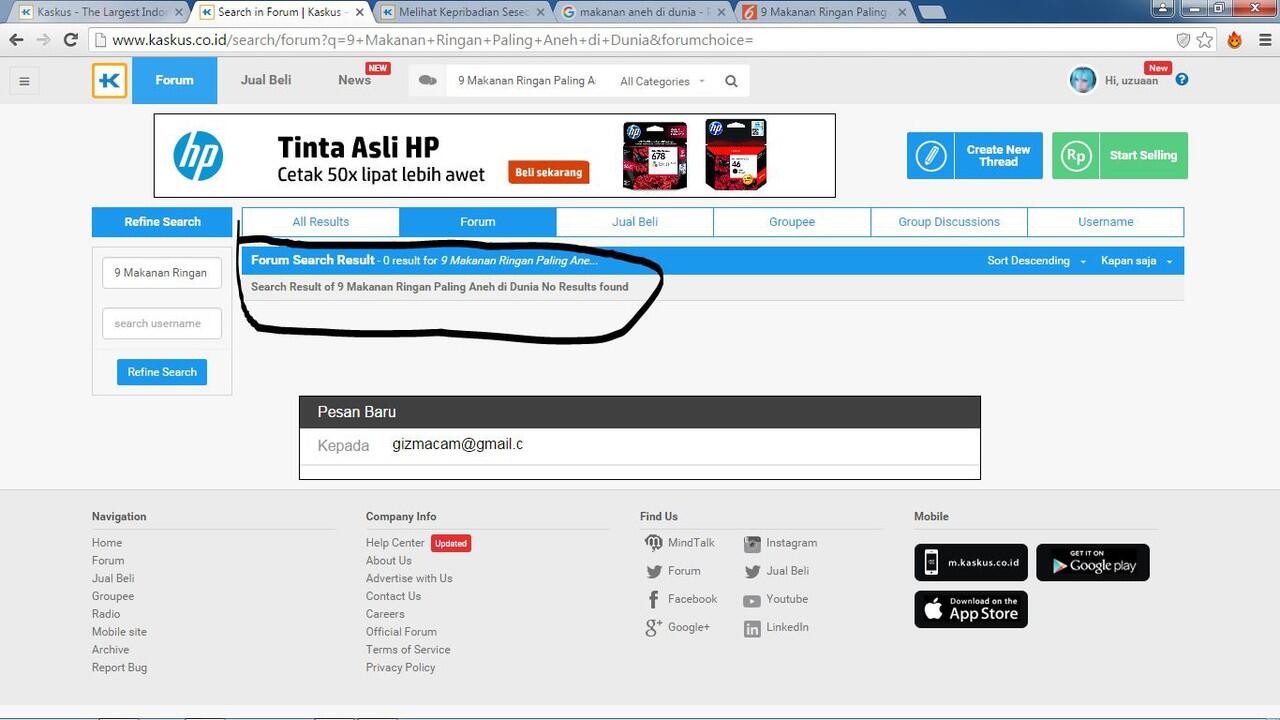Click the shield icon in address bar

1183,40
